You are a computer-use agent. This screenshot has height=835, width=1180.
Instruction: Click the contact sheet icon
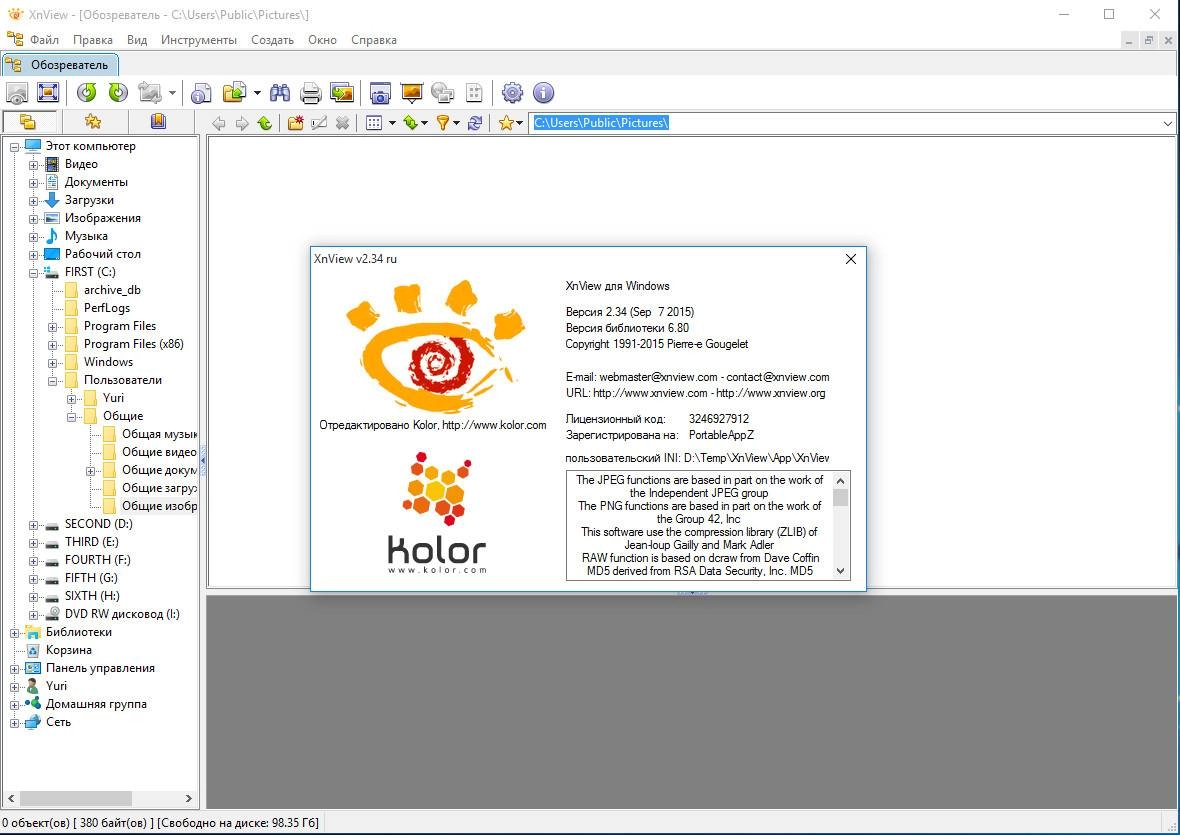474,93
